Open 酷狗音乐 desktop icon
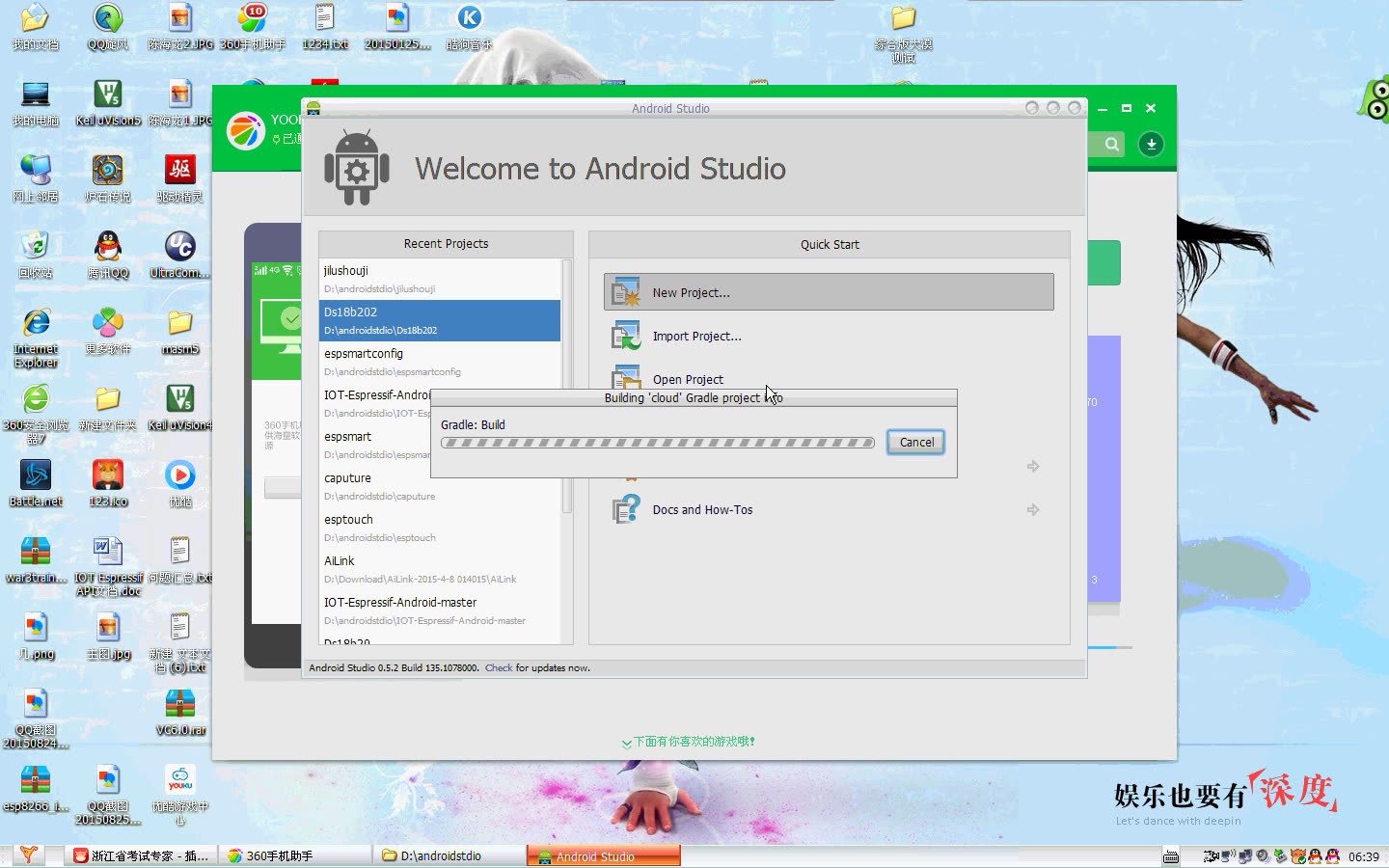This screenshot has height=868, width=1389. [x=470, y=27]
